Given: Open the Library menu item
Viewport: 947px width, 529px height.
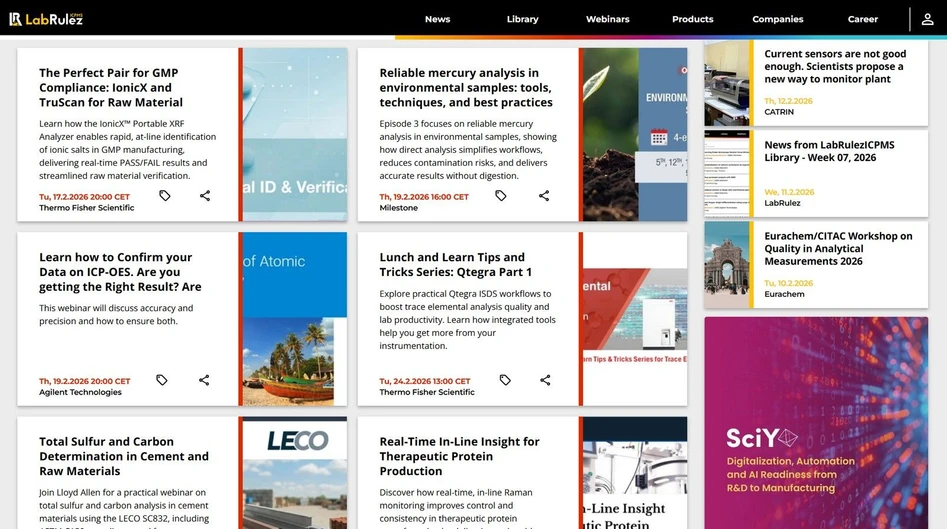Looking at the screenshot, I should click(x=522, y=19).
